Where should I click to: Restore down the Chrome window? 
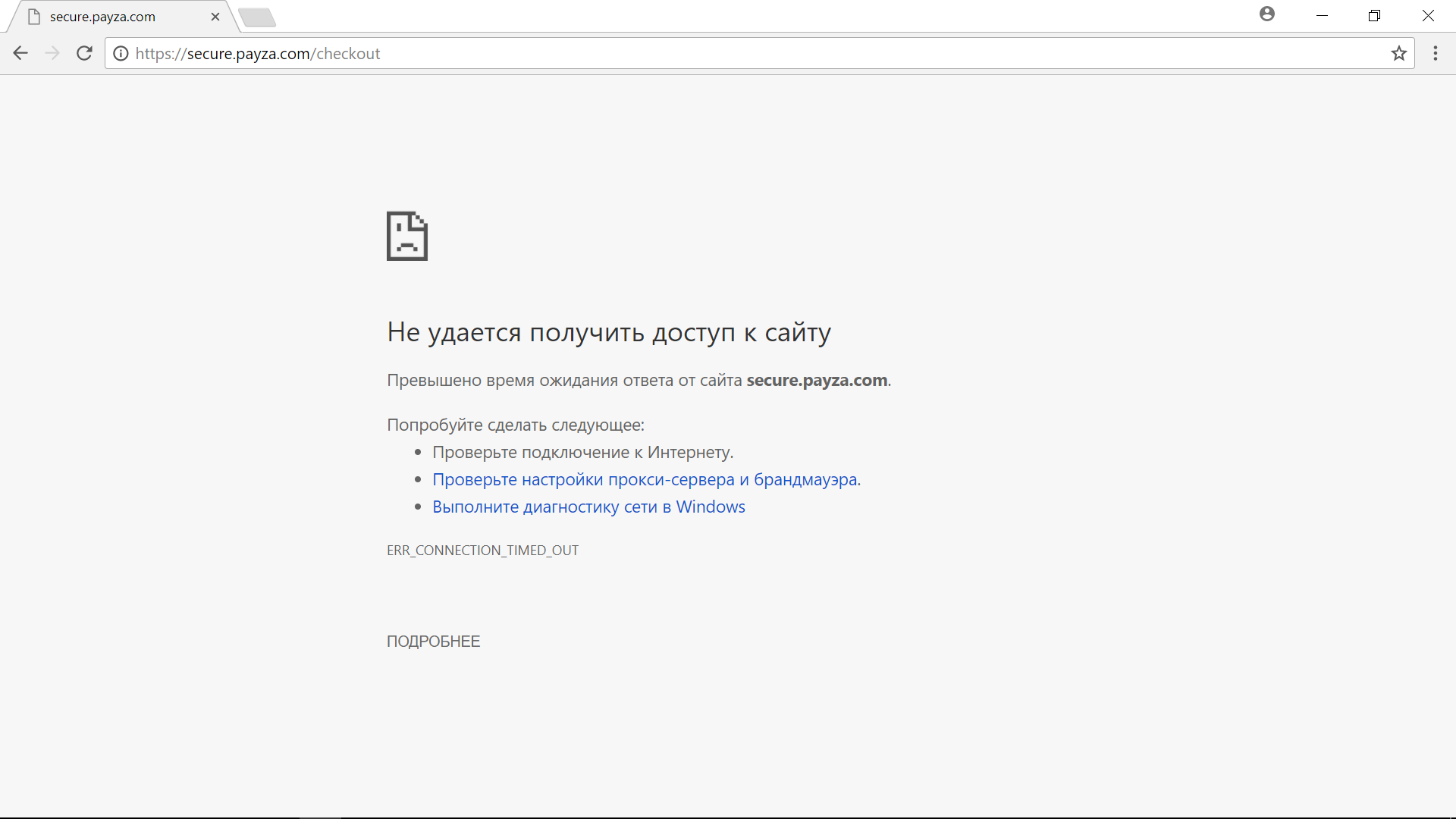coord(1374,16)
